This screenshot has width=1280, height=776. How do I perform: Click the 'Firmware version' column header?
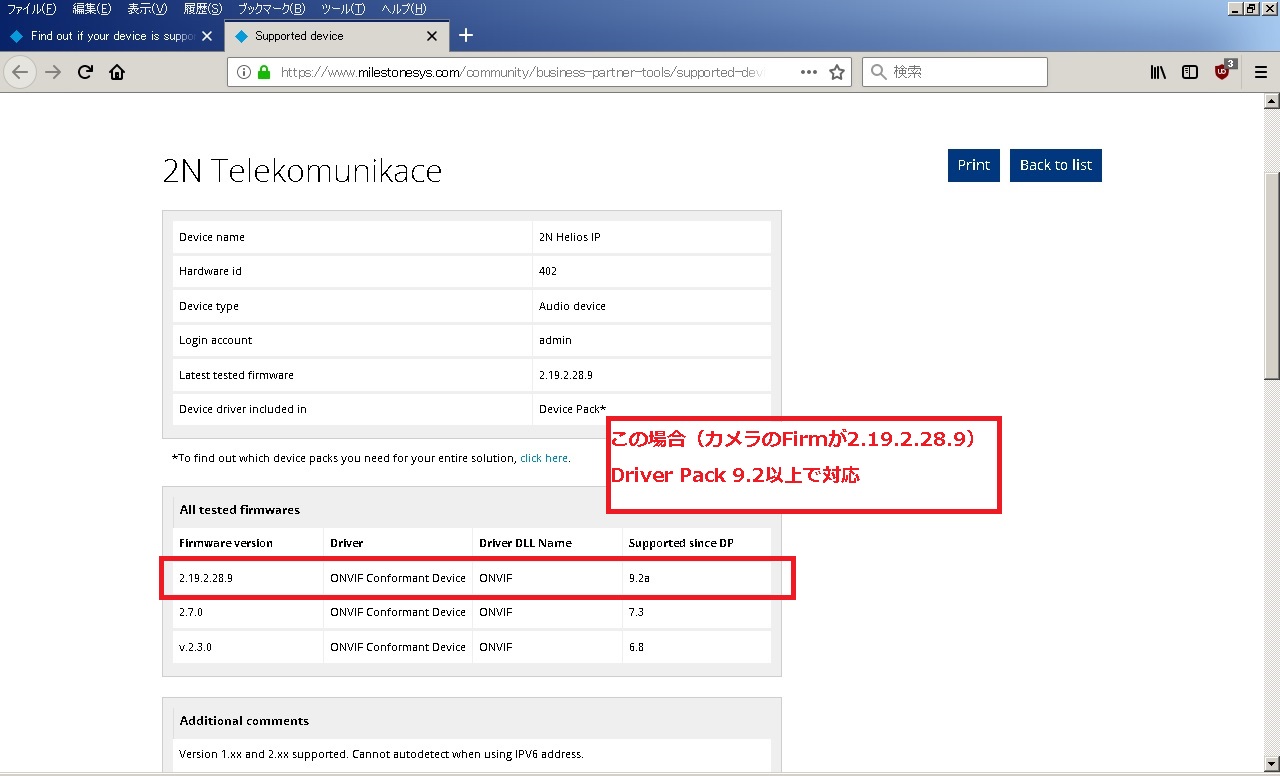pyautogui.click(x=226, y=543)
